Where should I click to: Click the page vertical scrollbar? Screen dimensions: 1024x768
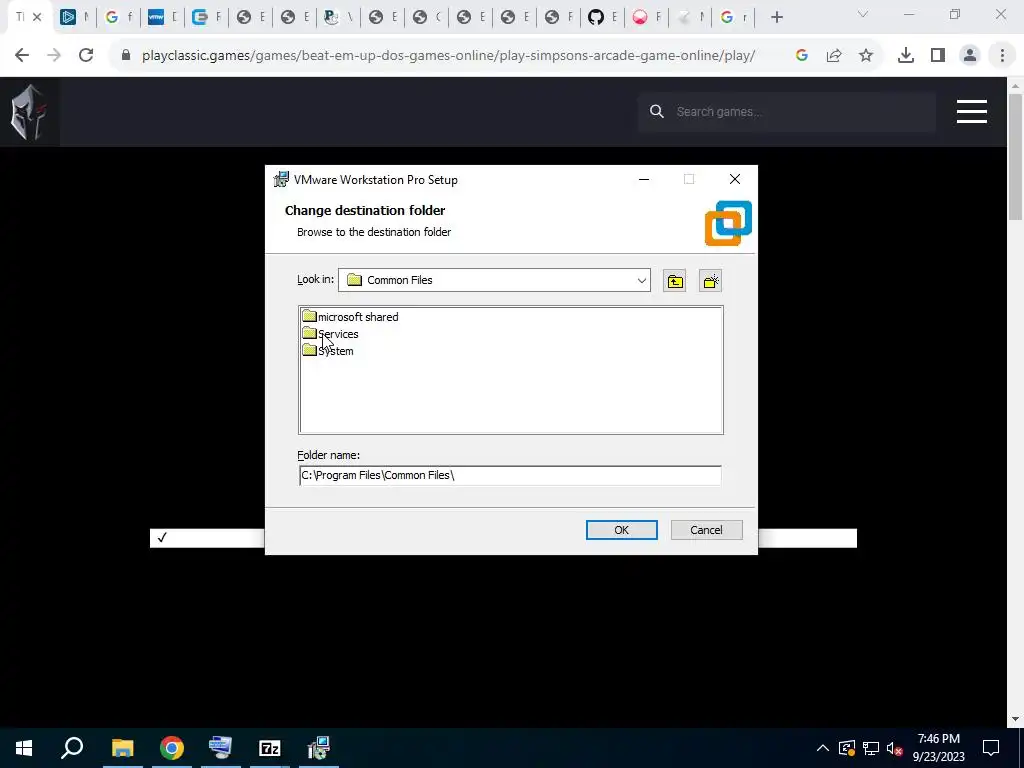tap(1015, 157)
